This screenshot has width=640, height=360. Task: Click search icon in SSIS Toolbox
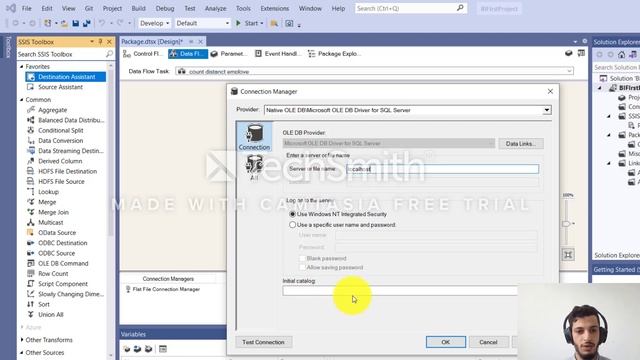109,54
